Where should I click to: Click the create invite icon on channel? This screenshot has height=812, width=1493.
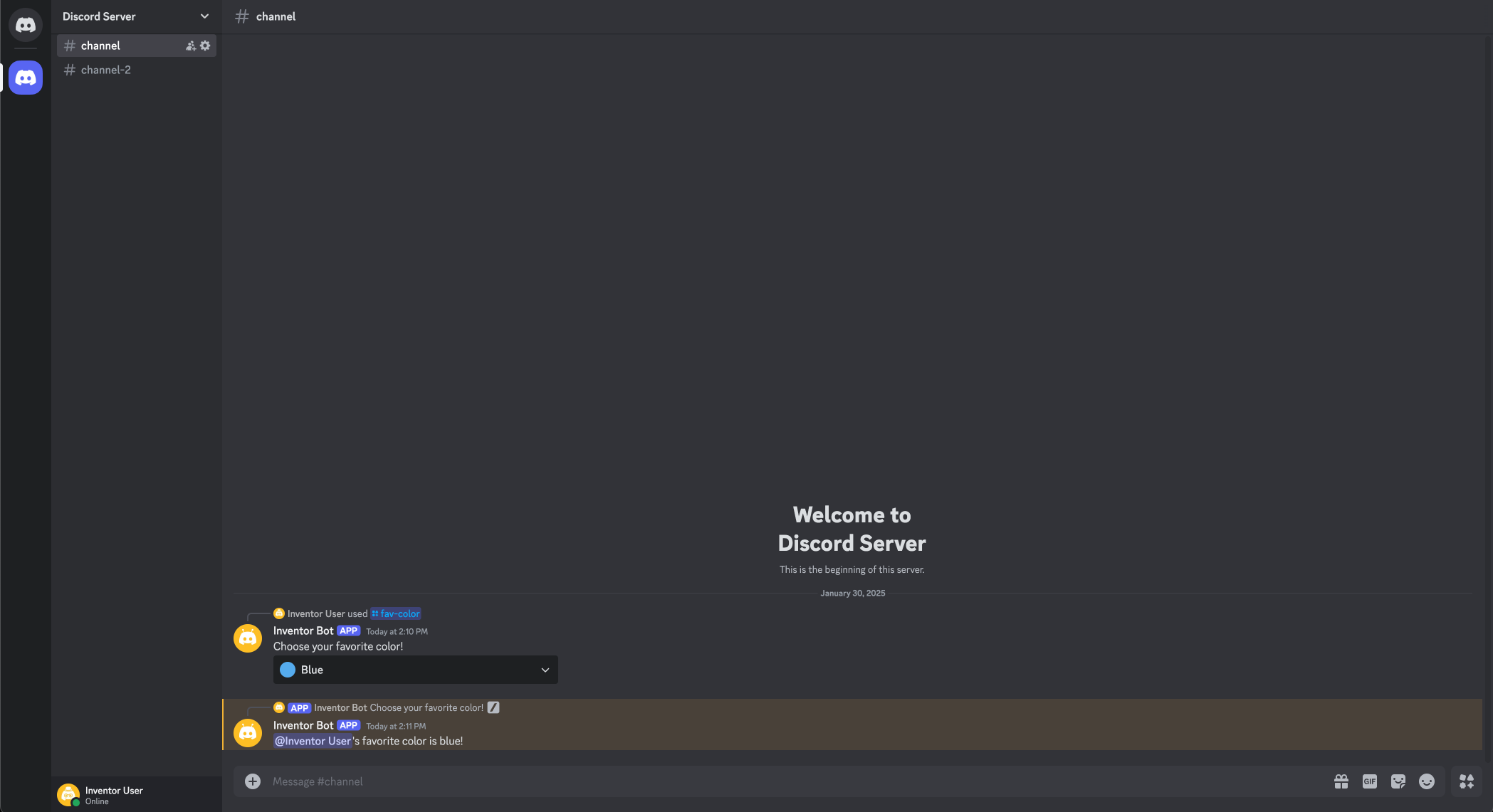[x=191, y=46]
